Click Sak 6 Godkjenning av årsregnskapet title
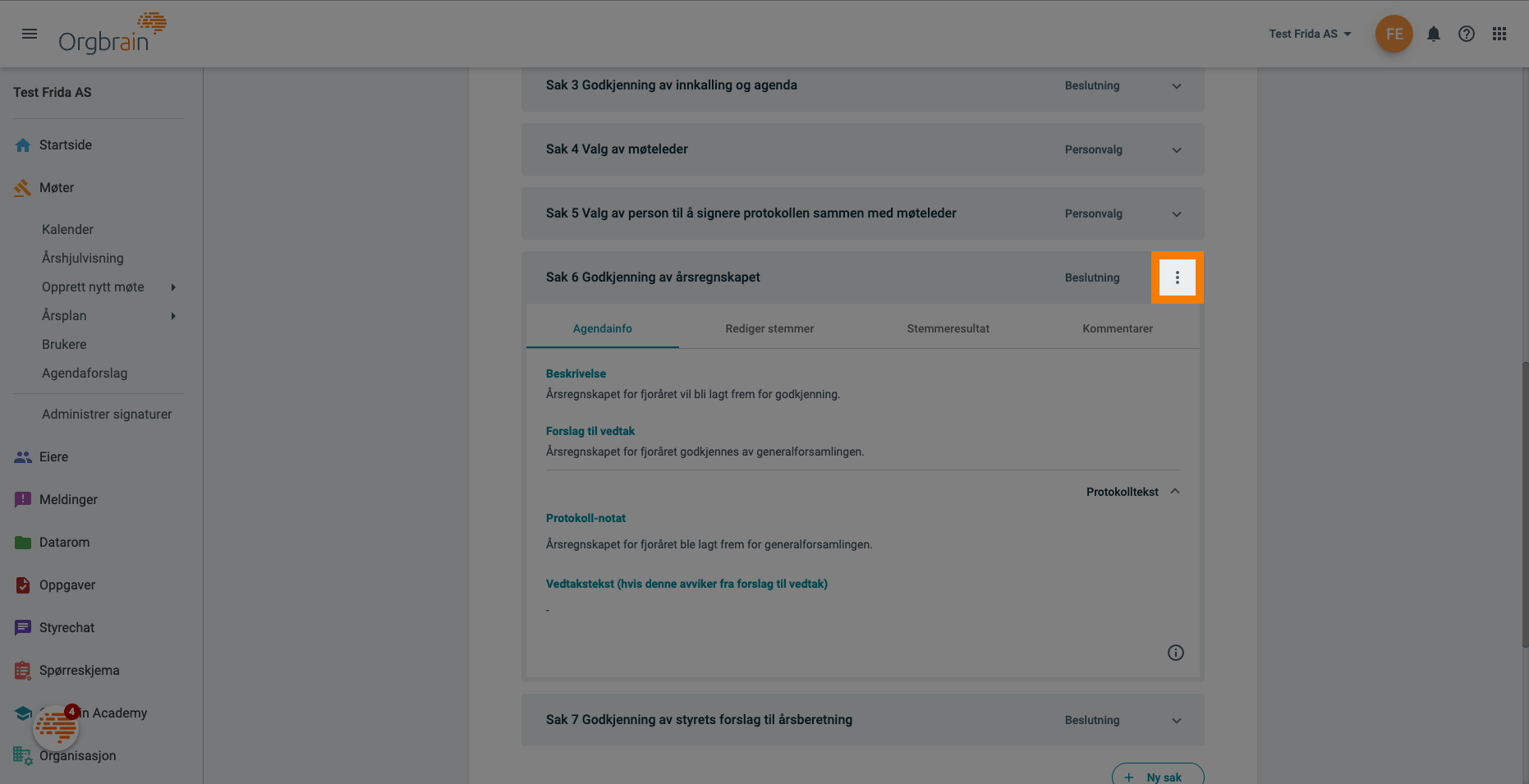The width and height of the screenshot is (1529, 784). (x=653, y=277)
